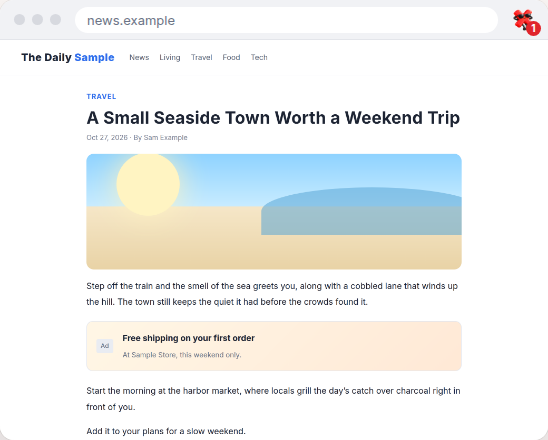548x440 pixels.
Task: Open the Living nav link
Action: tap(170, 57)
